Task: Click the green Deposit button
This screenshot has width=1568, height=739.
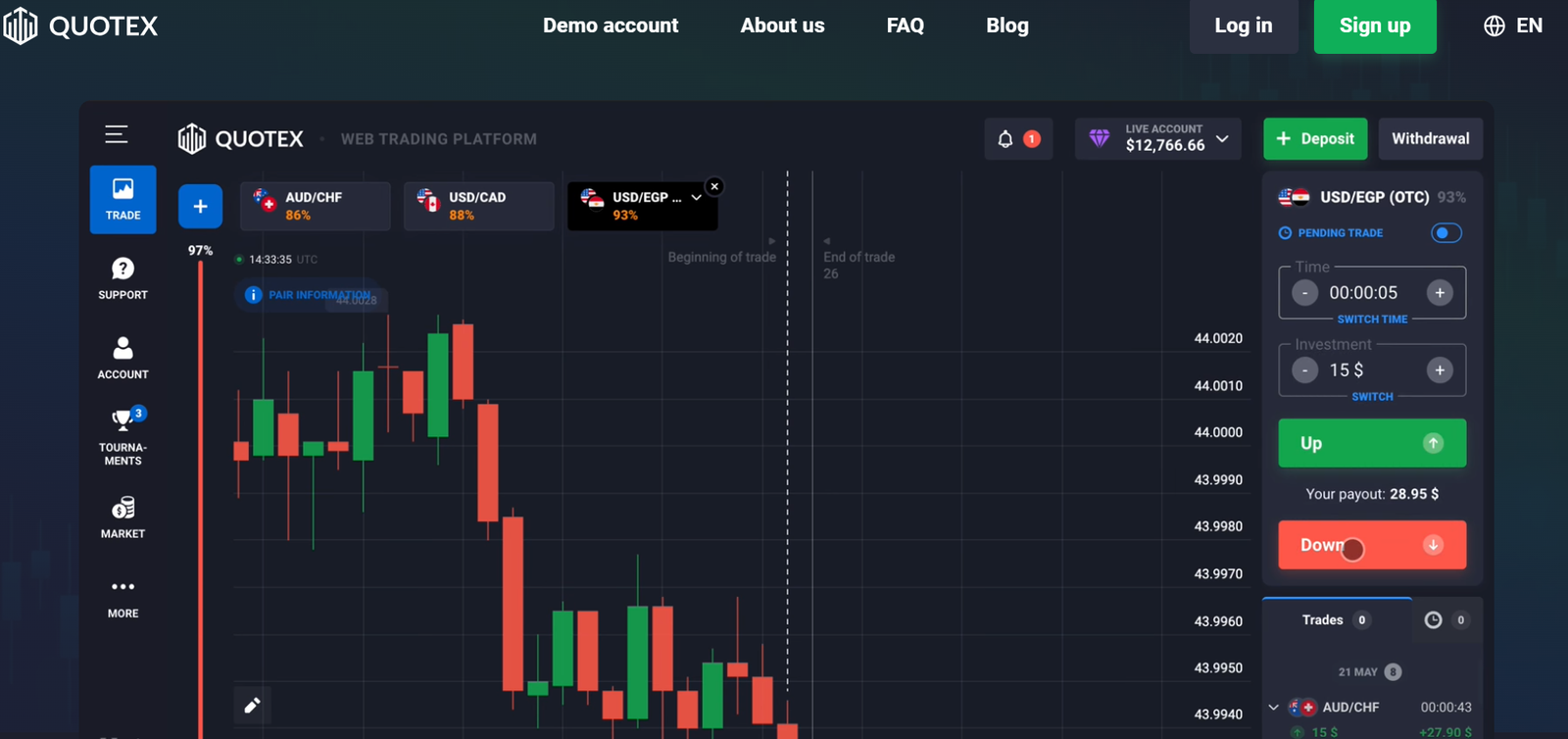Action: tap(1316, 139)
